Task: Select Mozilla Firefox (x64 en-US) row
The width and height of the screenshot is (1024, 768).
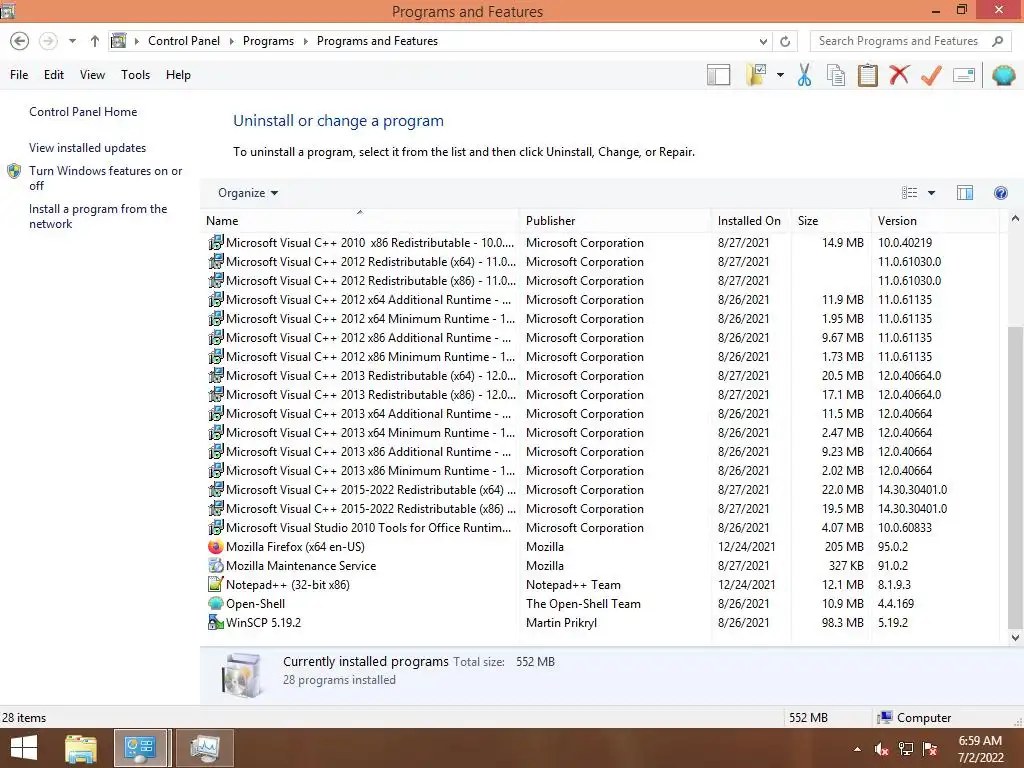Action: [601, 547]
